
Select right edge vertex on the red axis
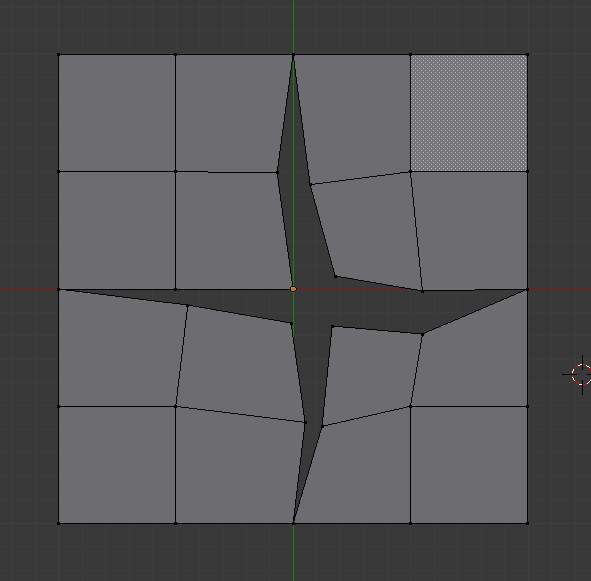click(527, 290)
